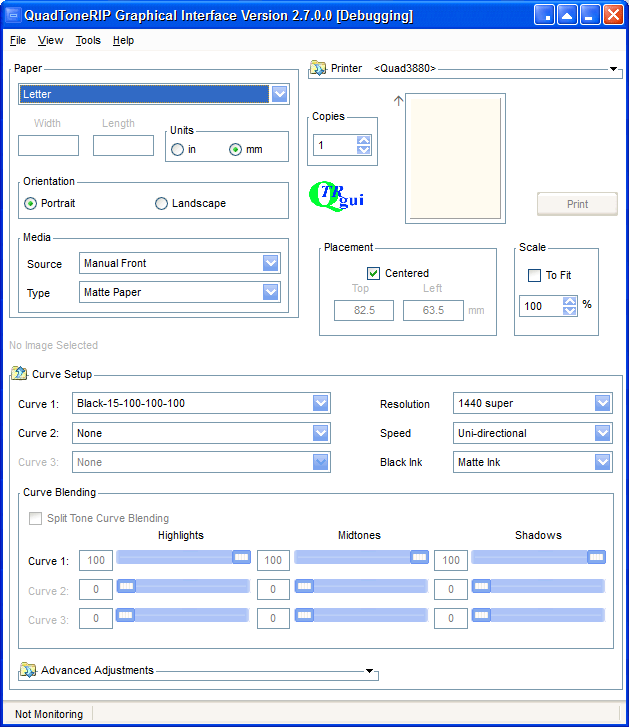
Task: Open the File menu
Action: (18, 41)
